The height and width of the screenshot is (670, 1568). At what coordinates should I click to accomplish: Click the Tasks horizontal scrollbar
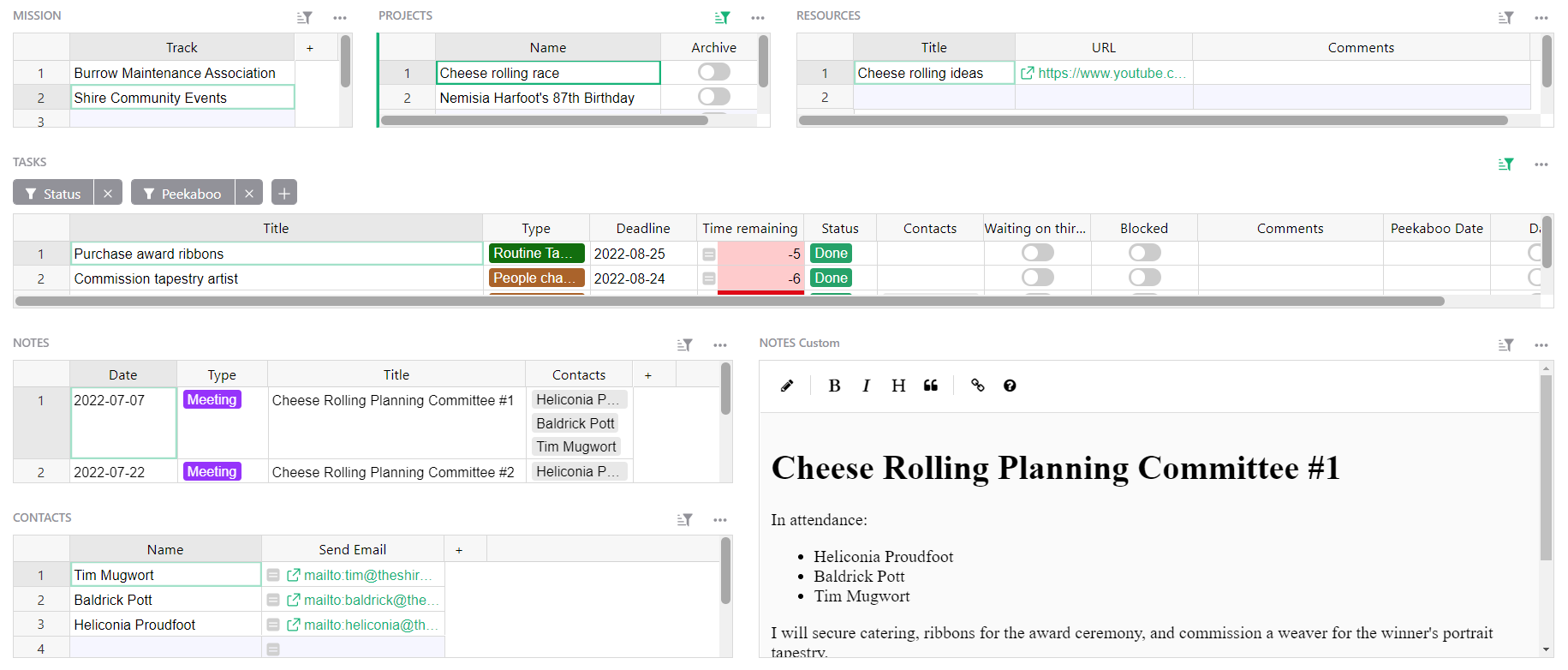(x=728, y=302)
